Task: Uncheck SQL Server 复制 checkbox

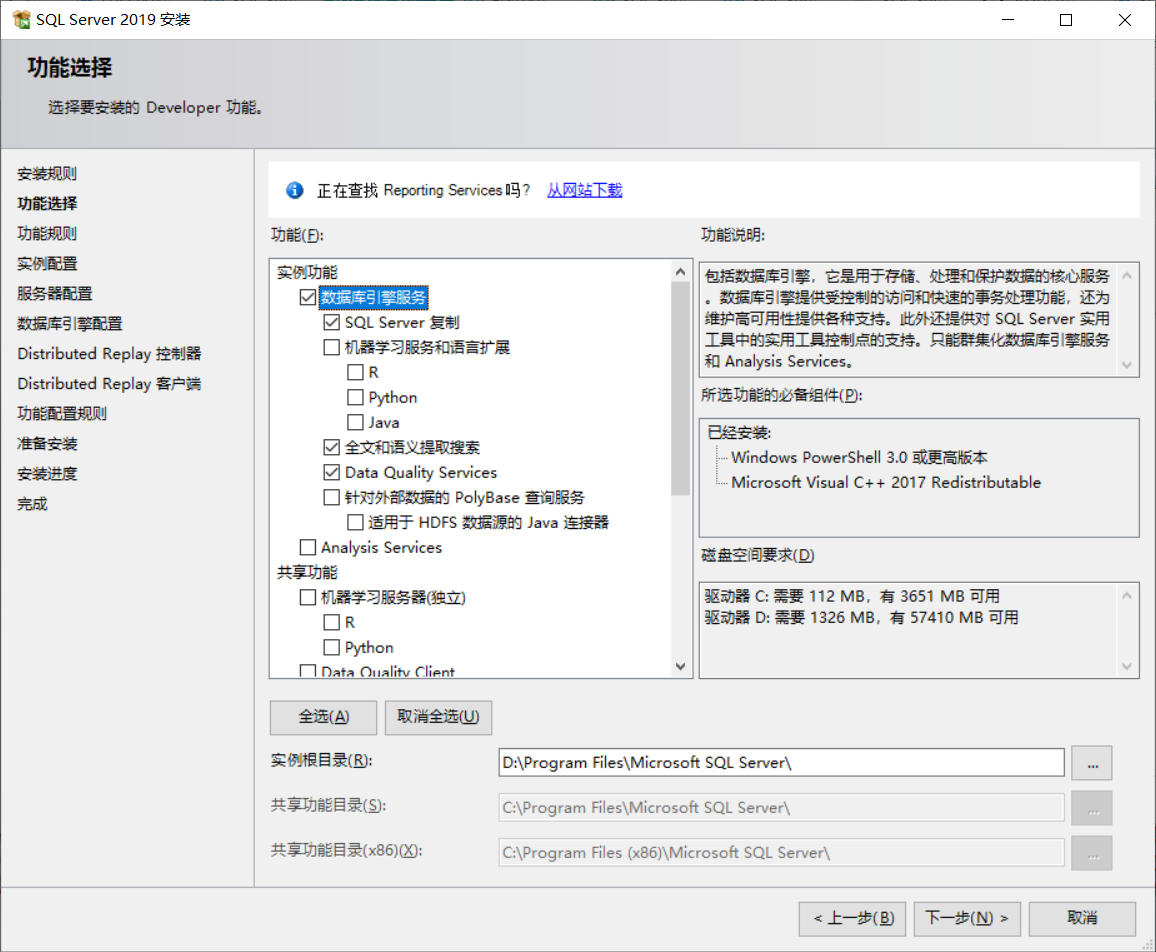Action: click(332, 322)
